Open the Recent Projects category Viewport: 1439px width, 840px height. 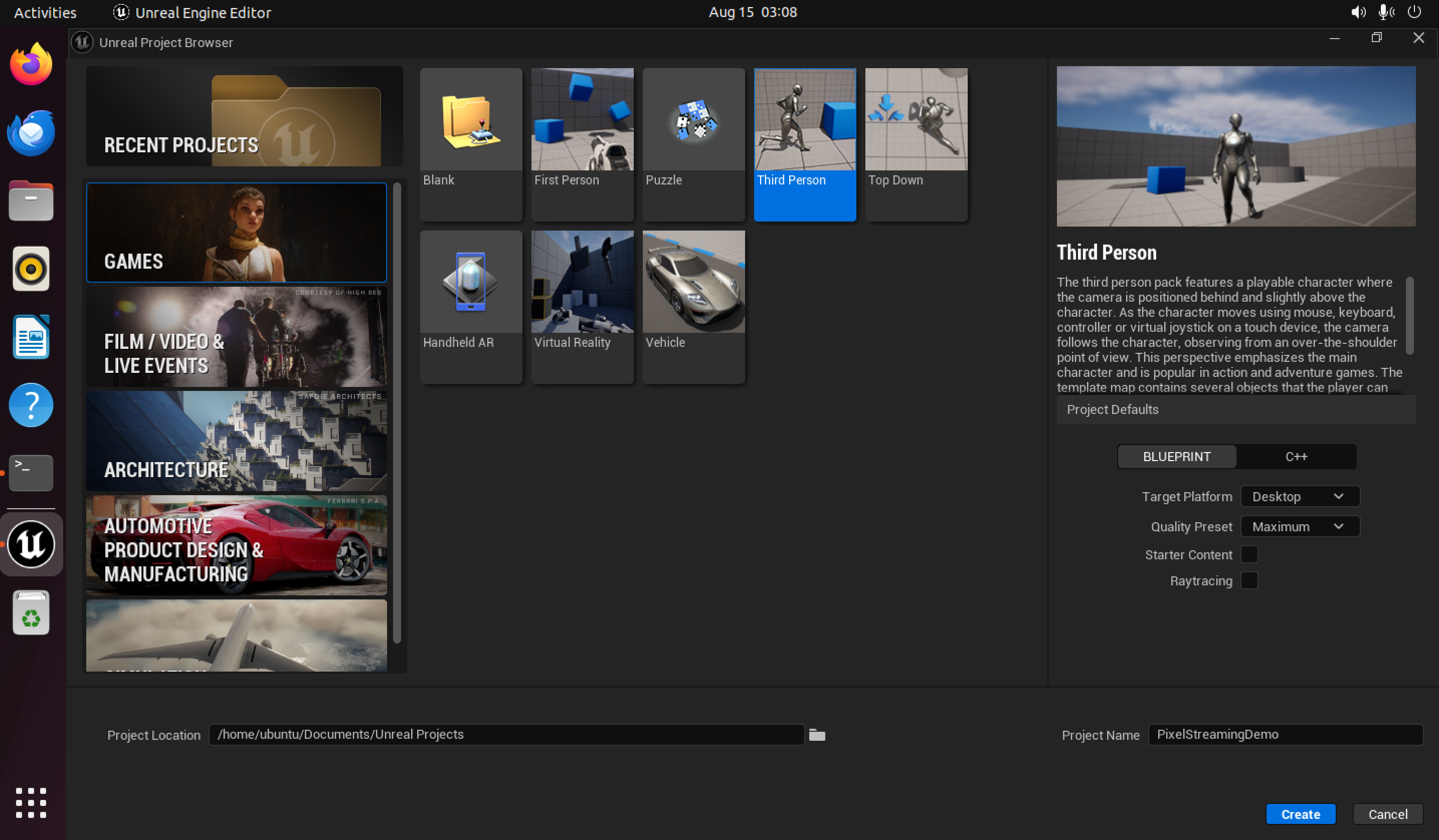tap(244, 116)
